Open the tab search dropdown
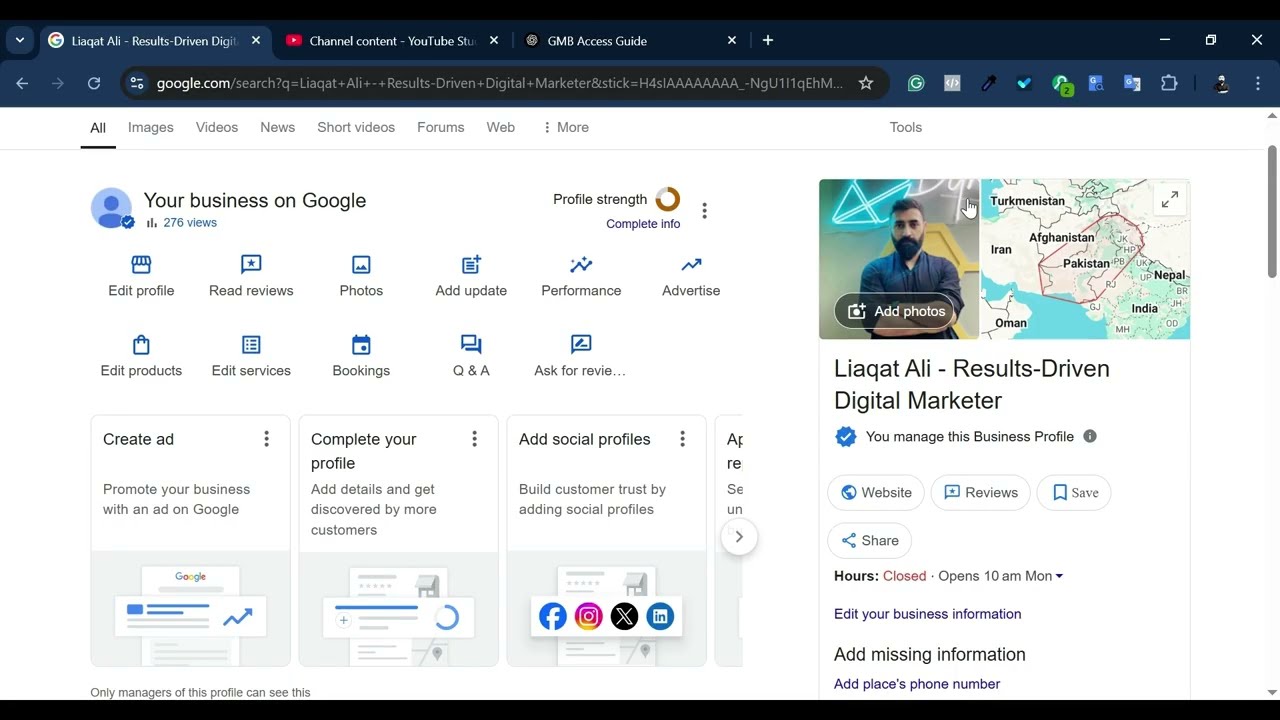The height and width of the screenshot is (720, 1280). pos(20,40)
